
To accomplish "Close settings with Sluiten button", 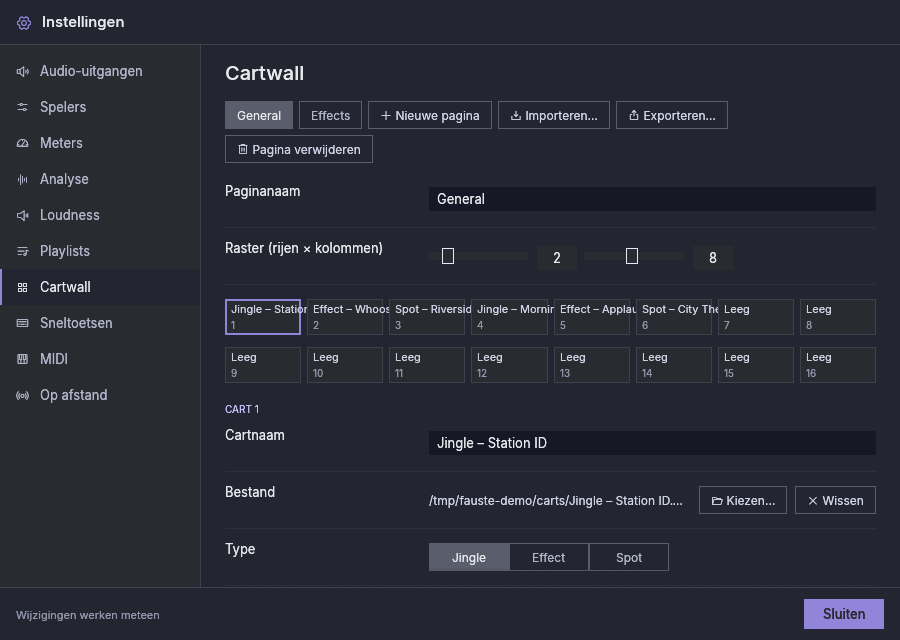I will [x=844, y=614].
